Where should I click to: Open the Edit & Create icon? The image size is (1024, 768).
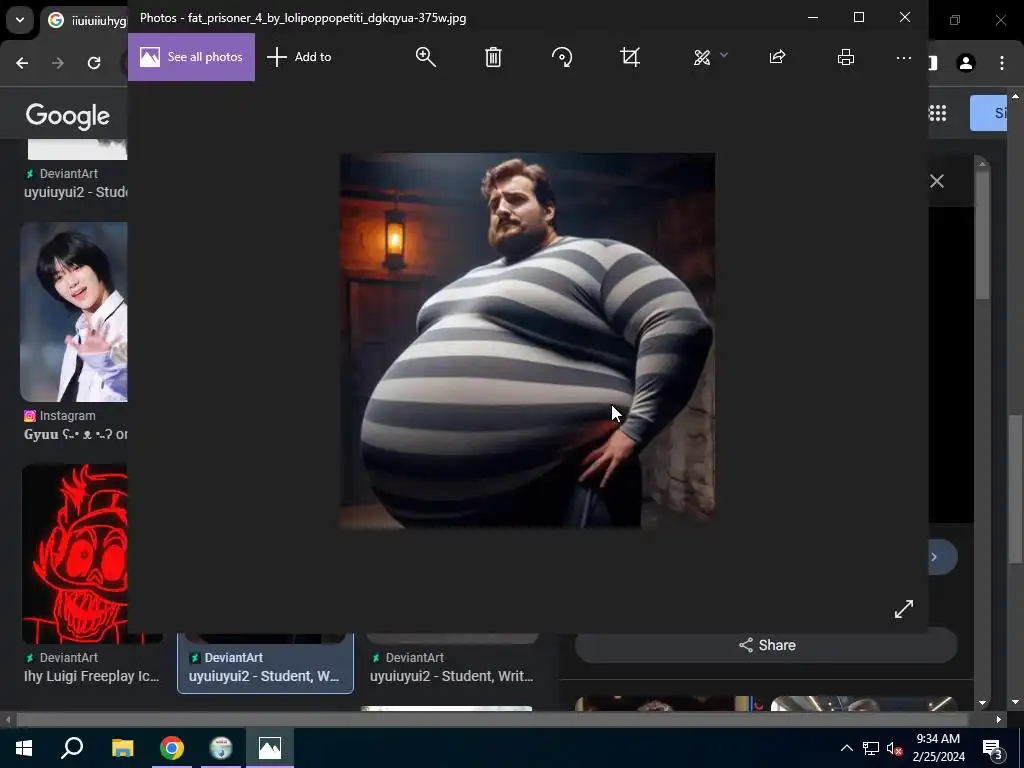[x=702, y=57]
